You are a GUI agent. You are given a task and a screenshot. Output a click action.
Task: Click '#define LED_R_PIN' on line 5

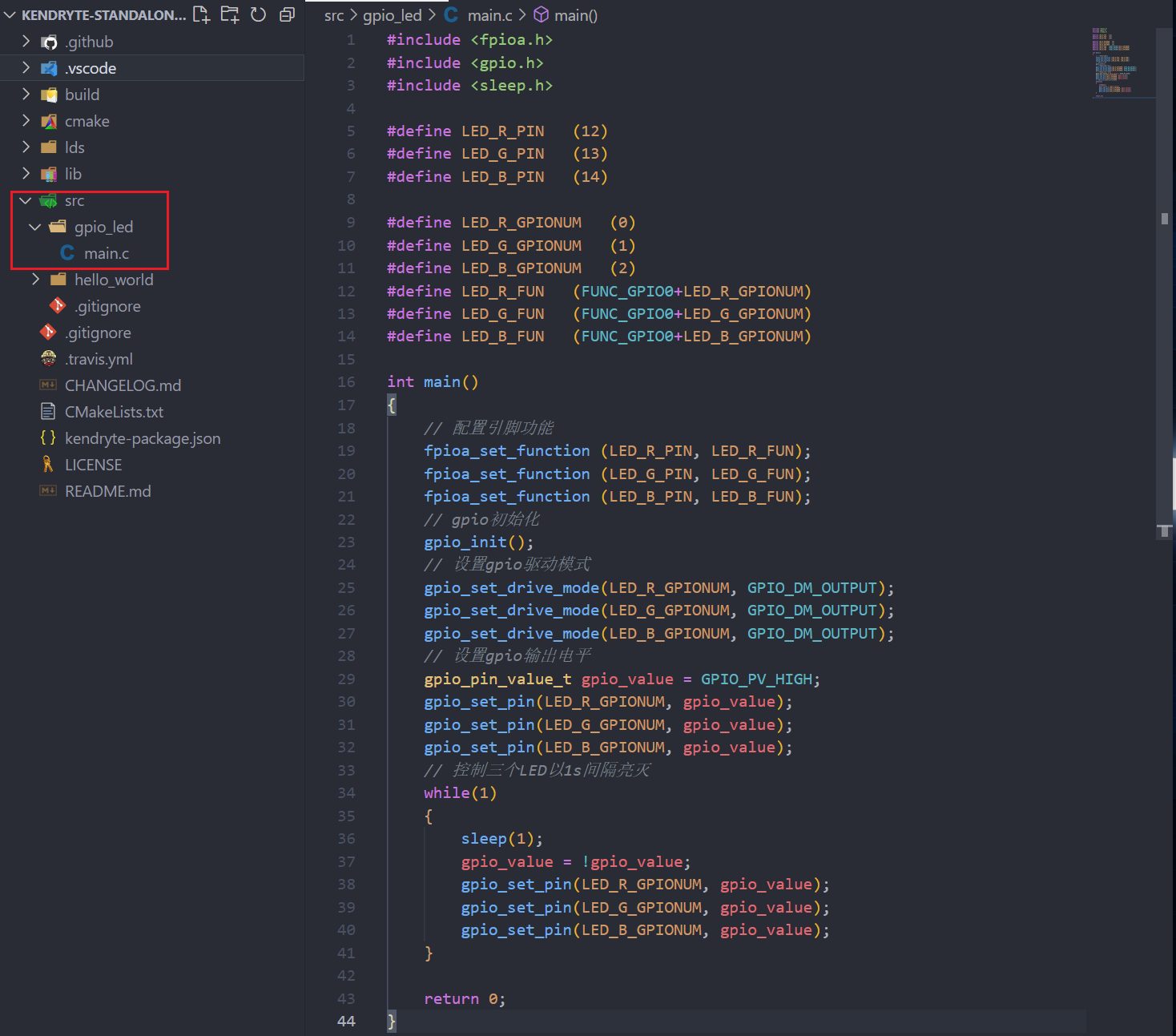pos(465,131)
